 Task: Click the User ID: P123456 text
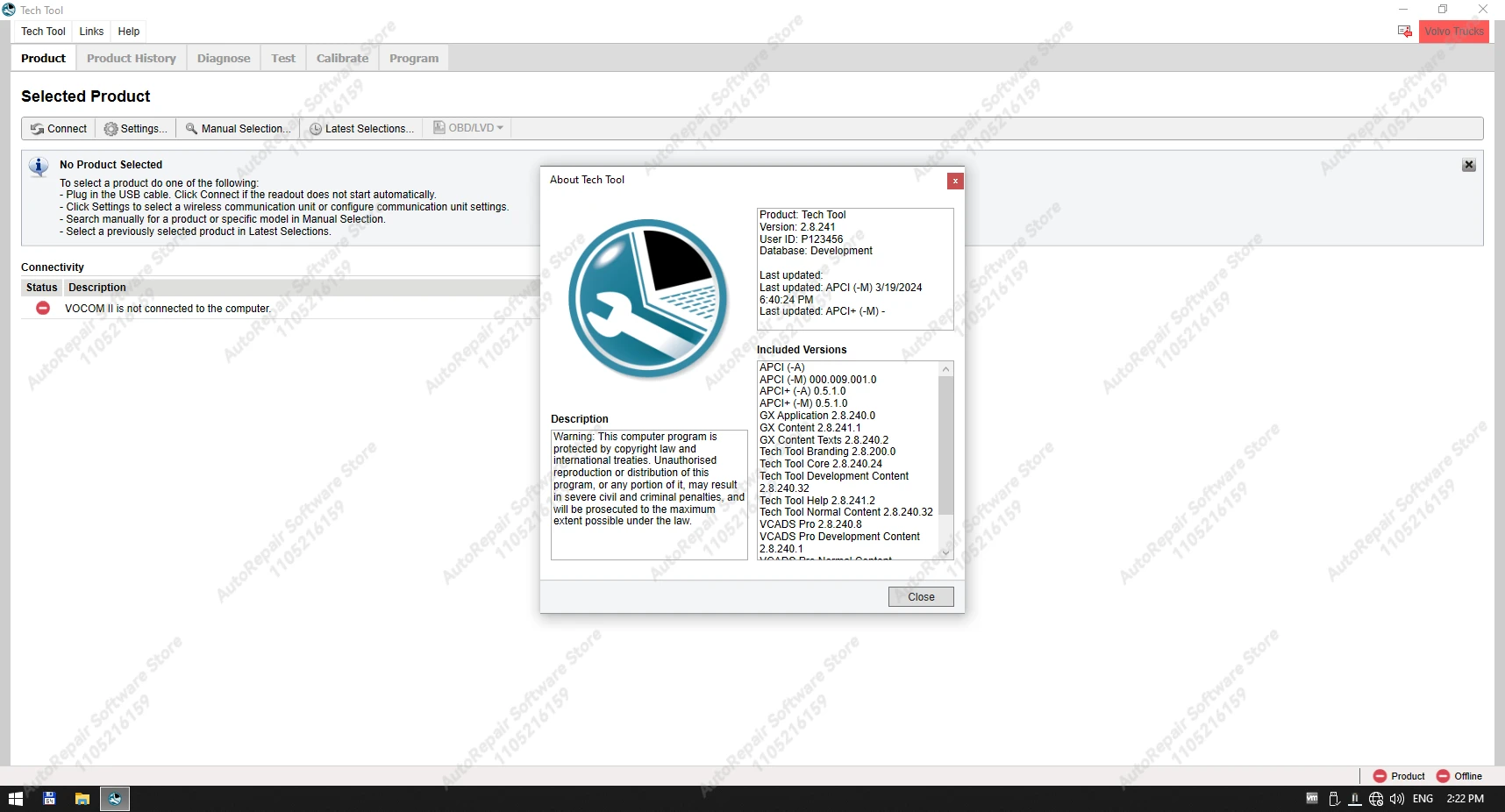801,239
